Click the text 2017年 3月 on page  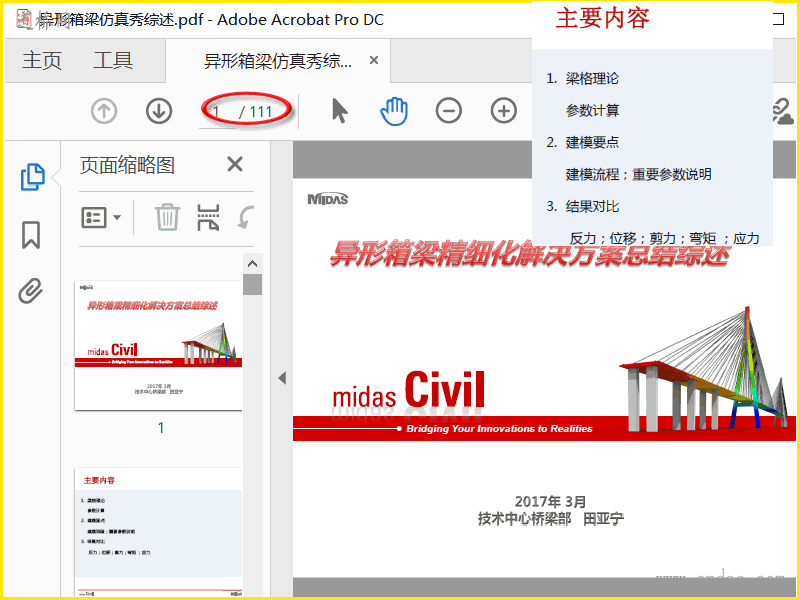coord(550,502)
